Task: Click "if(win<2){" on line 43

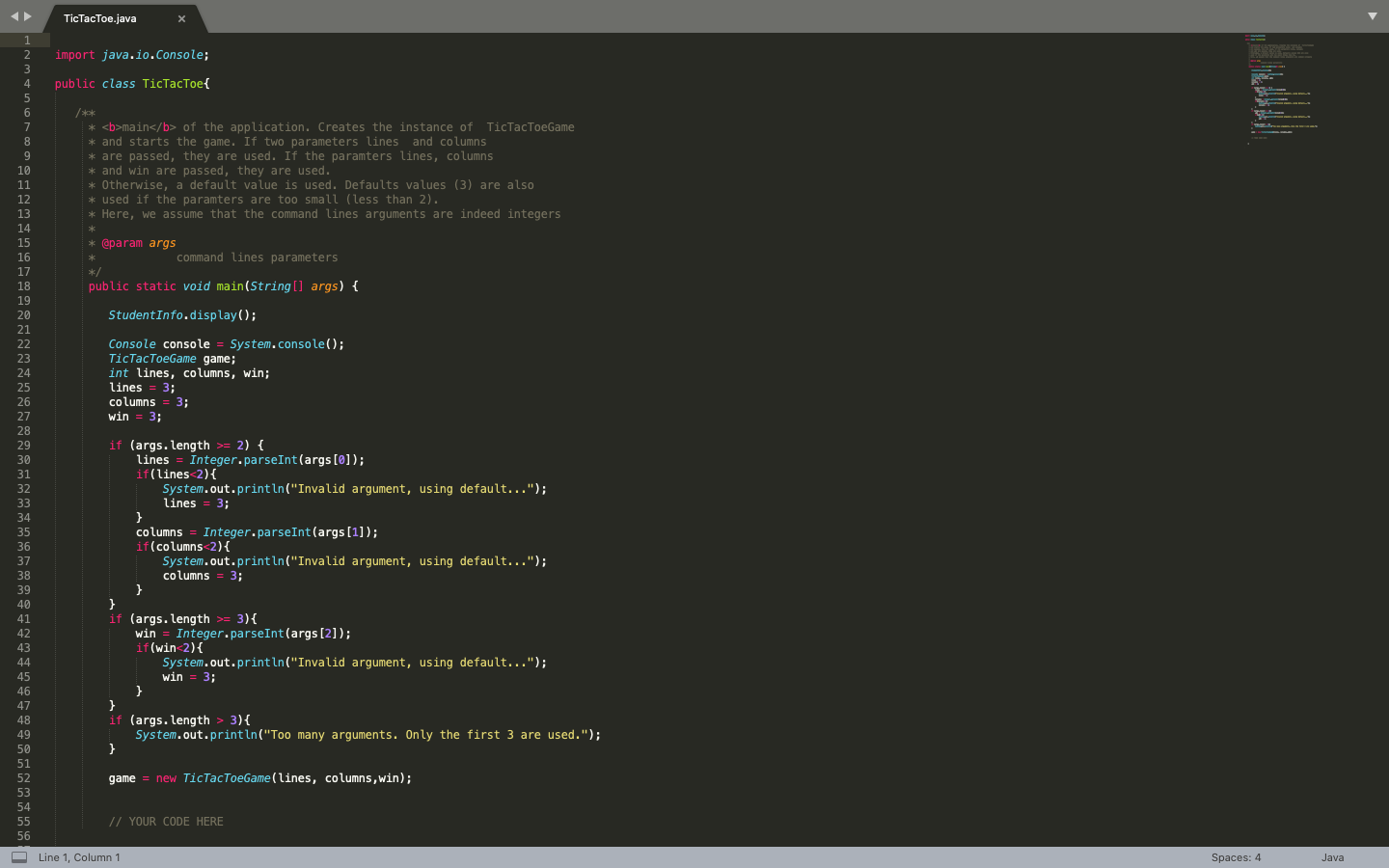Action: [x=170, y=648]
